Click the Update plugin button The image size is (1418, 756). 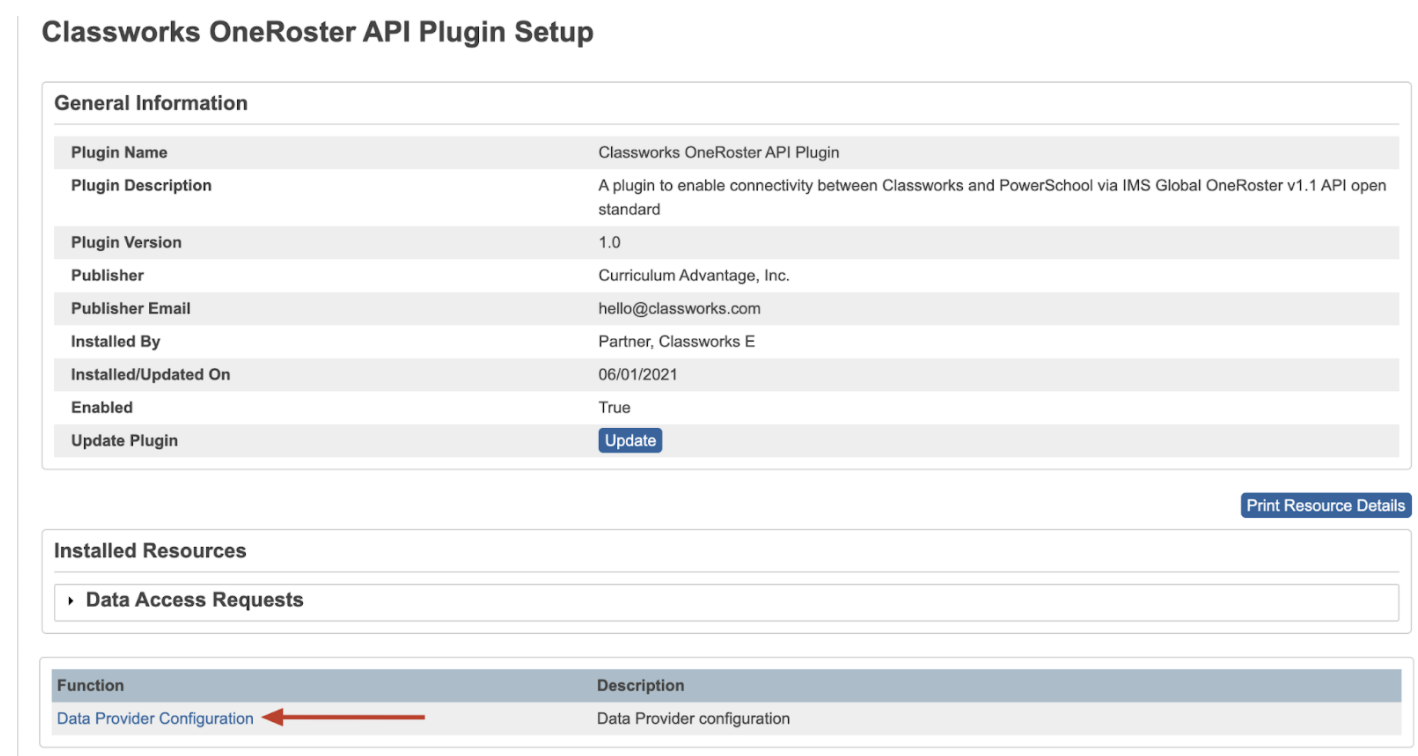click(630, 440)
